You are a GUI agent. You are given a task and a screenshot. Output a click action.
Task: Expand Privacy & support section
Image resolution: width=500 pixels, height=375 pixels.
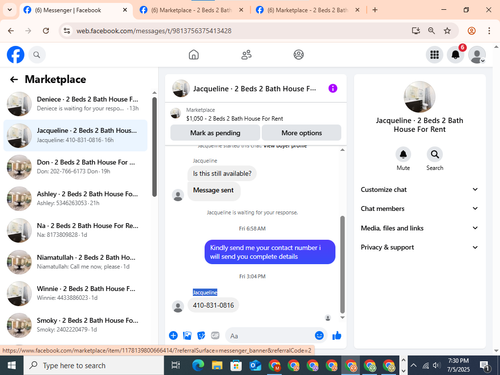click(419, 247)
